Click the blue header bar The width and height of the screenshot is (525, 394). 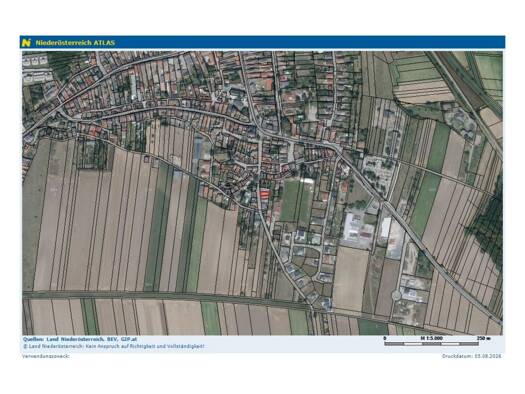pyautogui.click(x=262, y=42)
